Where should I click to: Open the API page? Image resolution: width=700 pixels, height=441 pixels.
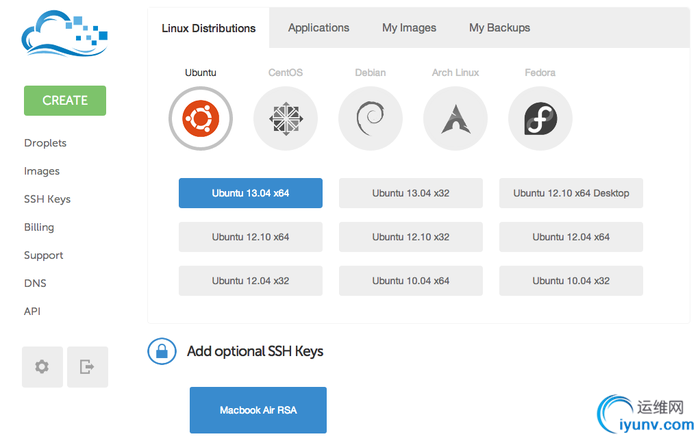click(32, 311)
